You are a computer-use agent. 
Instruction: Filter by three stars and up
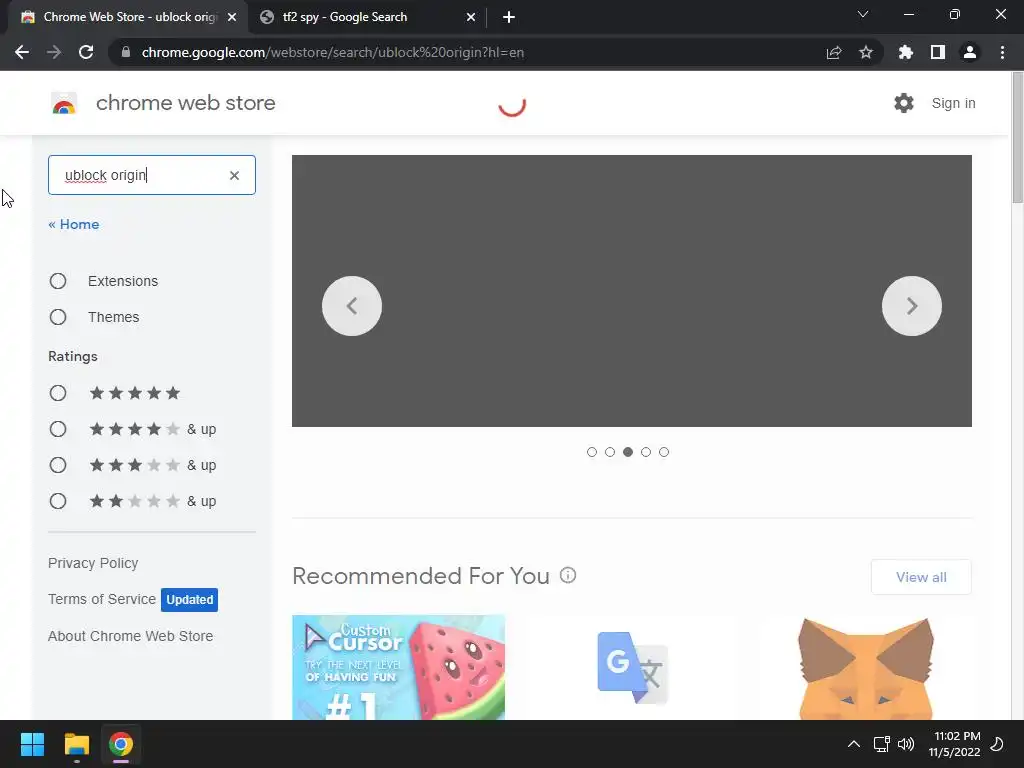point(58,465)
